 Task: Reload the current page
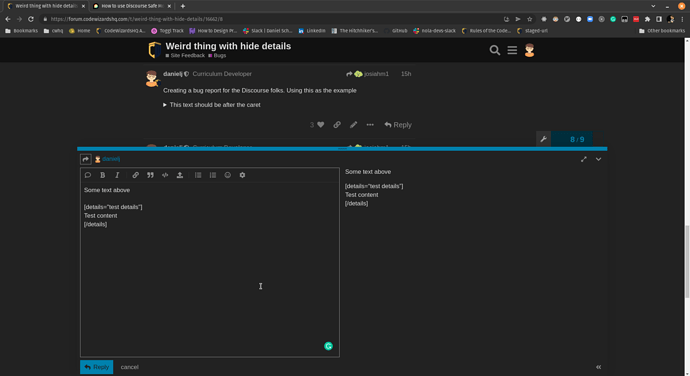pyautogui.click(x=31, y=19)
